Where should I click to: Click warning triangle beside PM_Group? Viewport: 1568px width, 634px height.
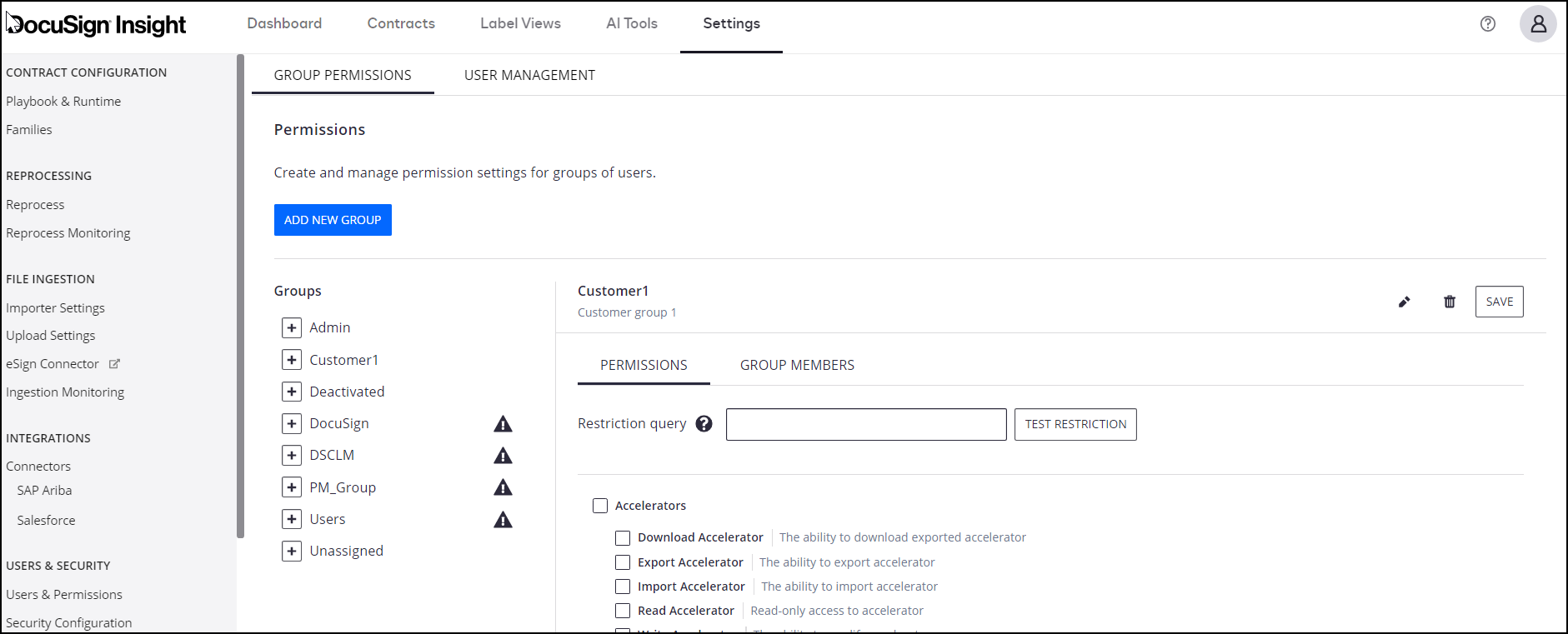(x=503, y=488)
